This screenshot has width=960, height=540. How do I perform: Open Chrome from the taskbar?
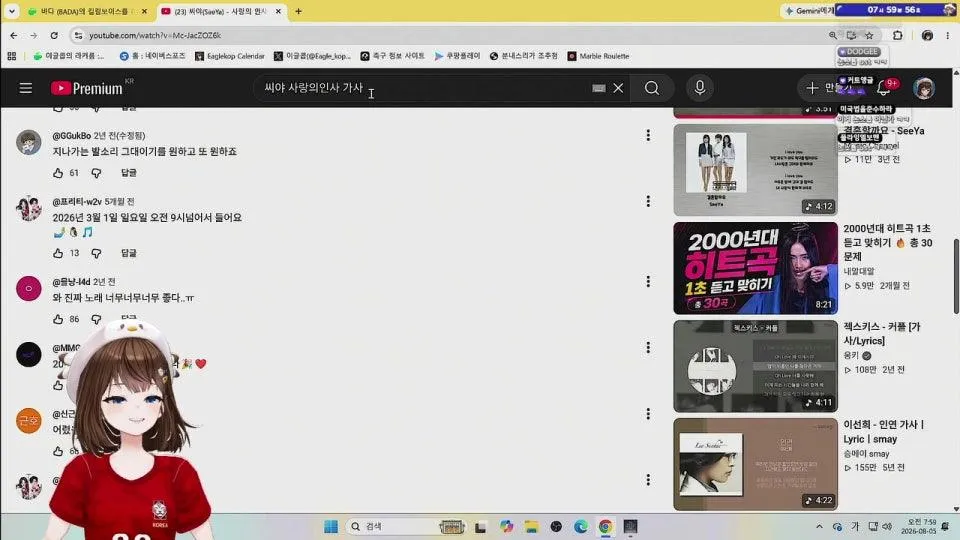point(605,527)
